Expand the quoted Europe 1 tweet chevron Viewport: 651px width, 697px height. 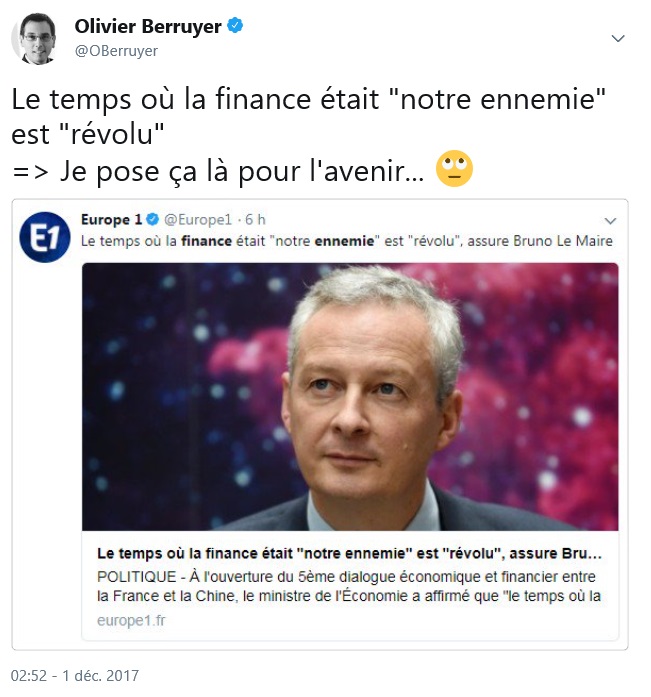click(611, 220)
